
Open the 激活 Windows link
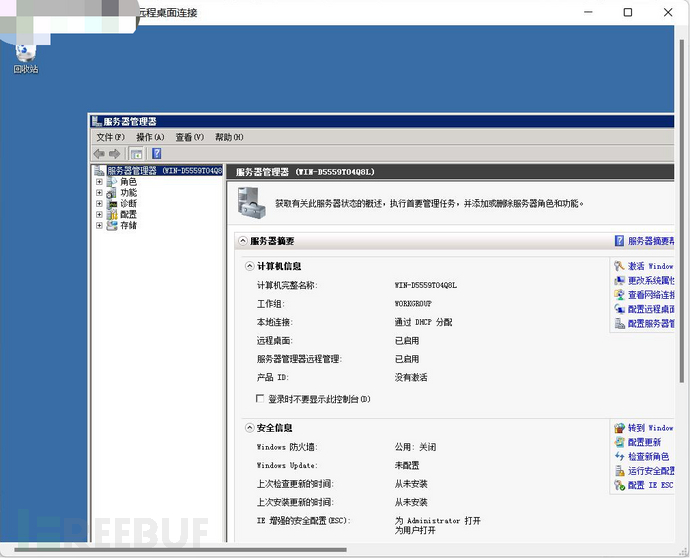click(650, 266)
